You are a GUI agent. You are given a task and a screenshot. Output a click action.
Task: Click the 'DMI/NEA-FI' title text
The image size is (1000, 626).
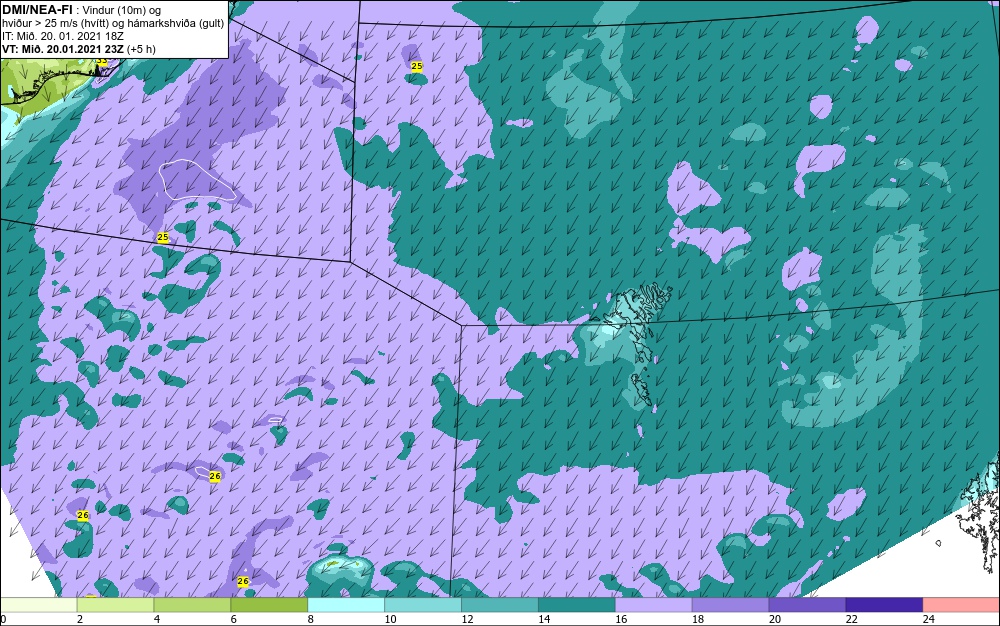(36, 9)
